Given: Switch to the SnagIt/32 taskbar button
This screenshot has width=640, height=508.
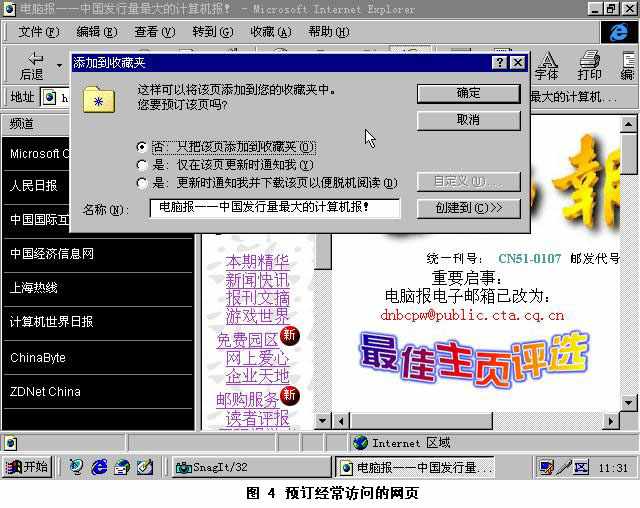Looking at the screenshot, I should (x=251, y=467).
